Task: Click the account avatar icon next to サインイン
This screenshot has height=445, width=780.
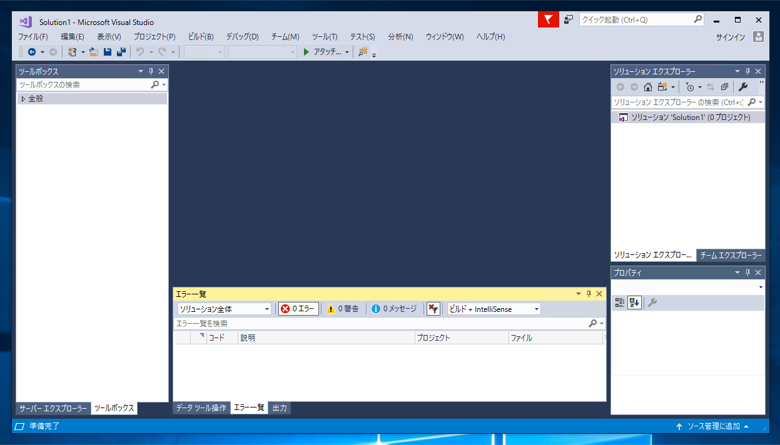Action: 758,37
